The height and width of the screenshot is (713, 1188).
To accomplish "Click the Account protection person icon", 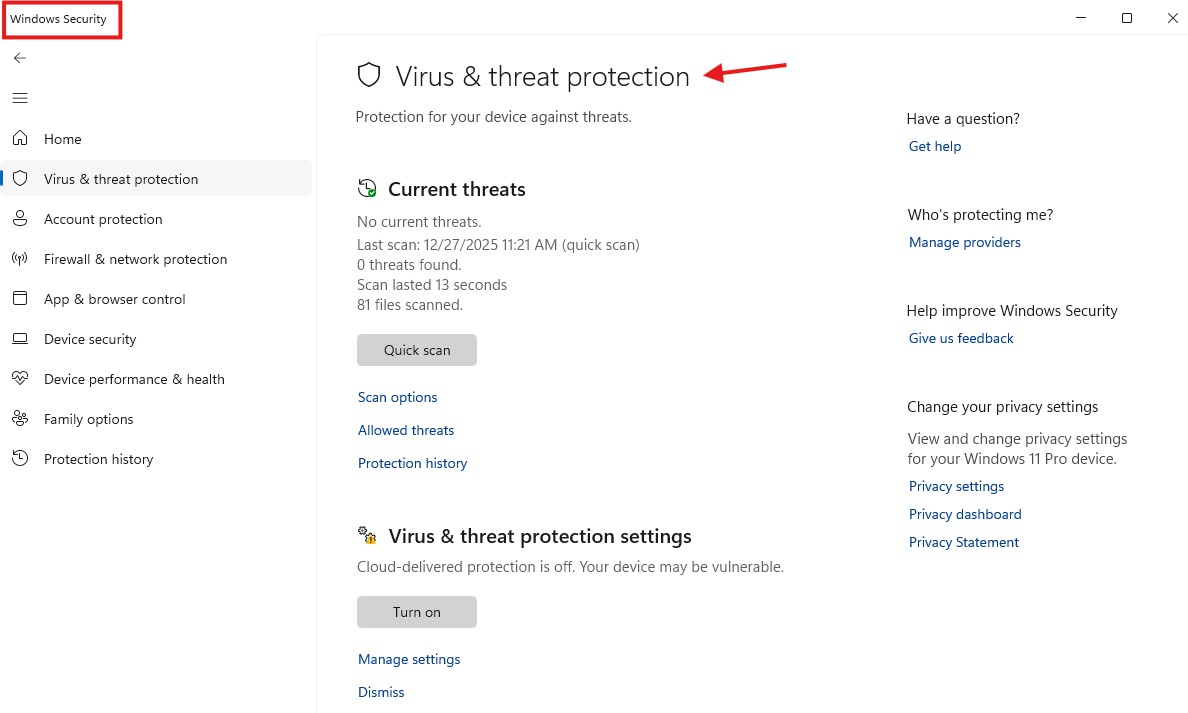I will pyautogui.click(x=20, y=219).
